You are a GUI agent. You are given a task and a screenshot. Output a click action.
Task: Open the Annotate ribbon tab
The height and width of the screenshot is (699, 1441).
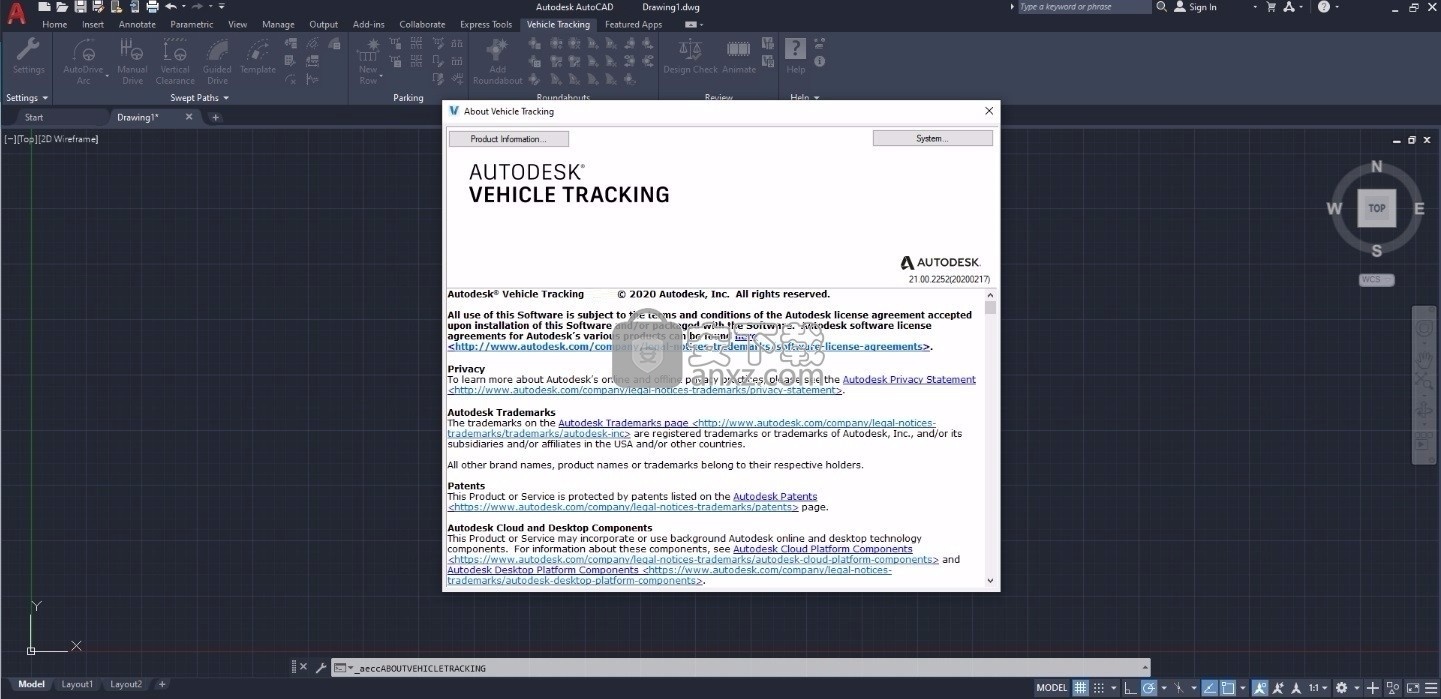point(137,24)
